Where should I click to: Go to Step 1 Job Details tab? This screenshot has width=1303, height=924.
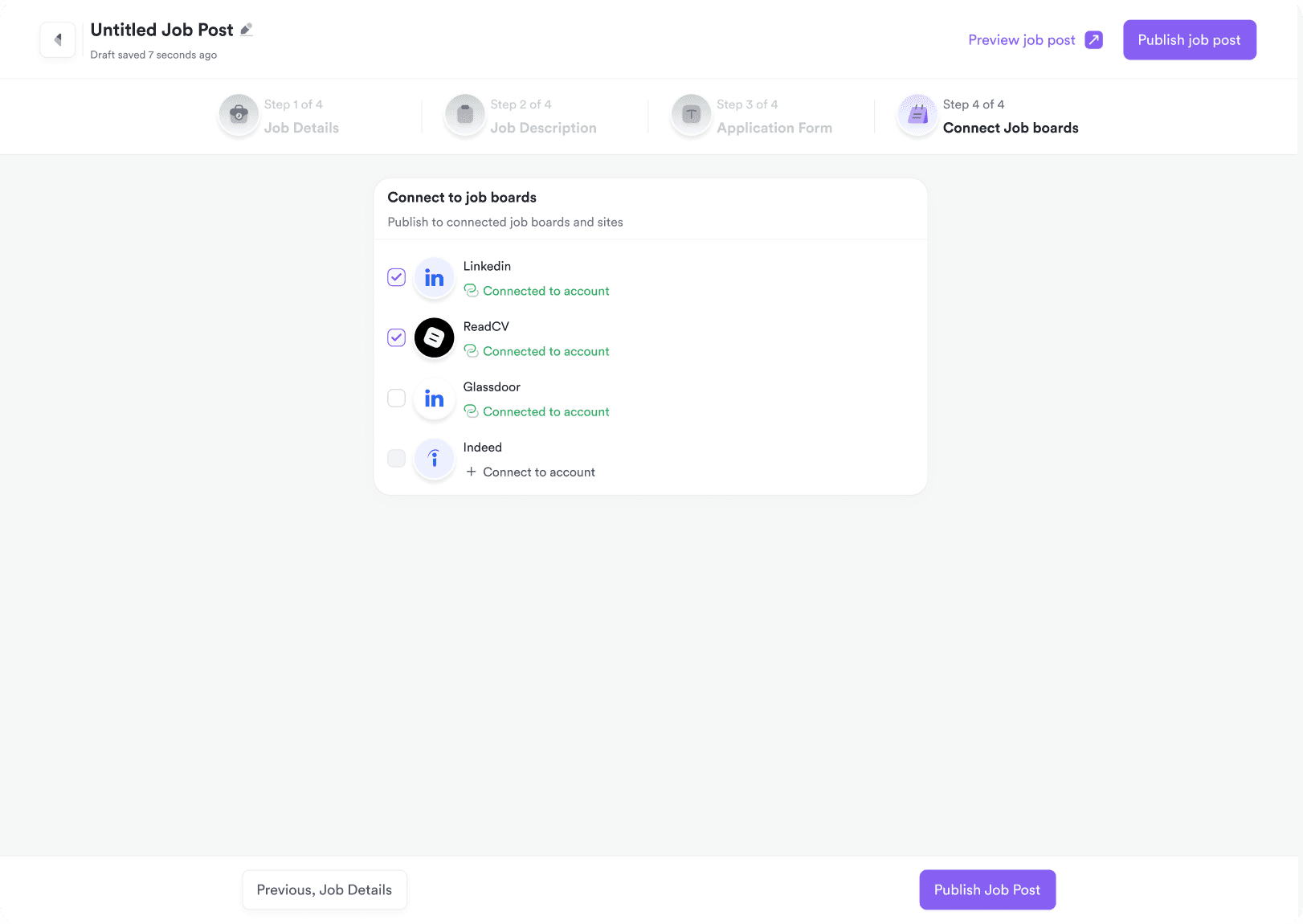point(301,128)
